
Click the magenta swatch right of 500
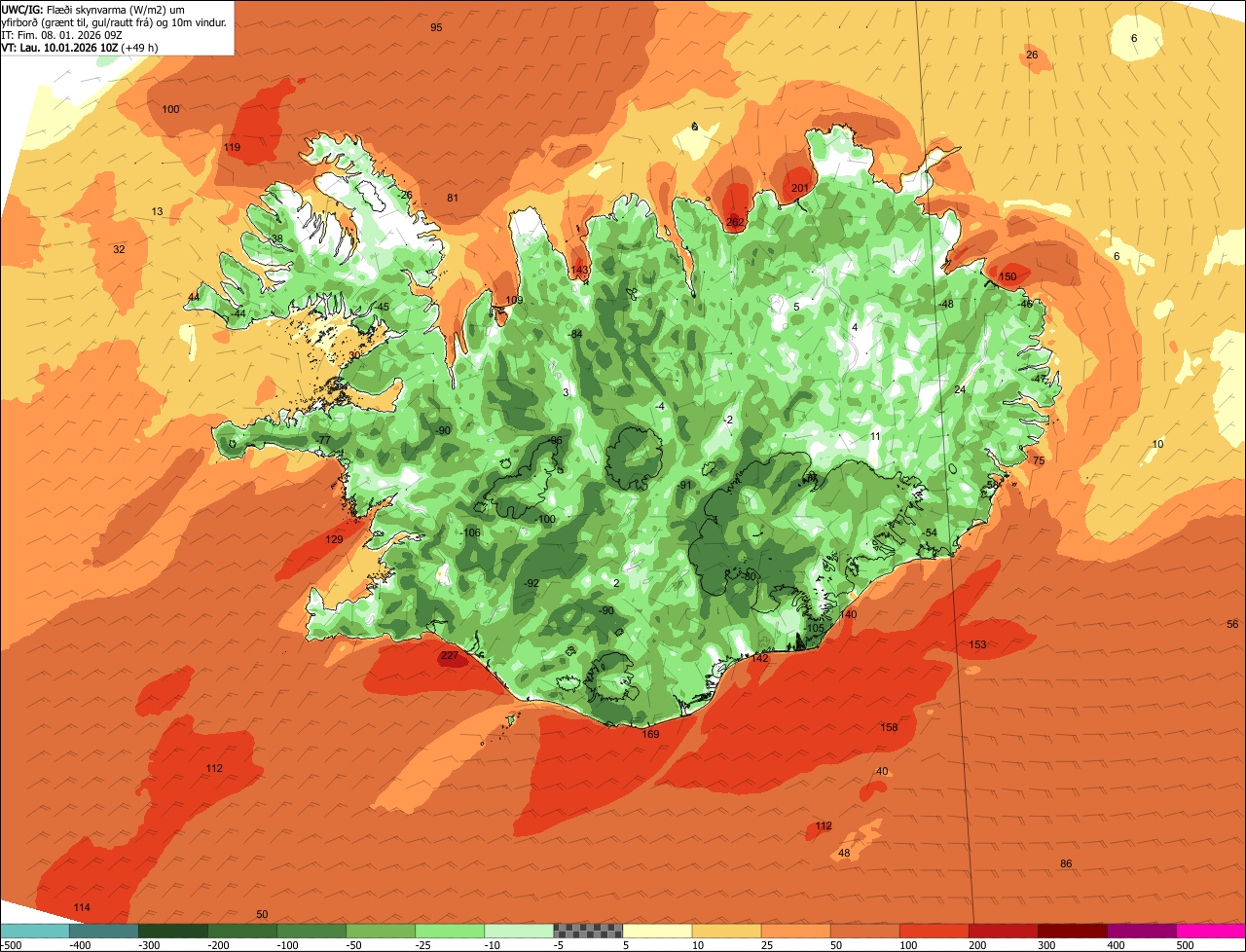tap(1211, 931)
